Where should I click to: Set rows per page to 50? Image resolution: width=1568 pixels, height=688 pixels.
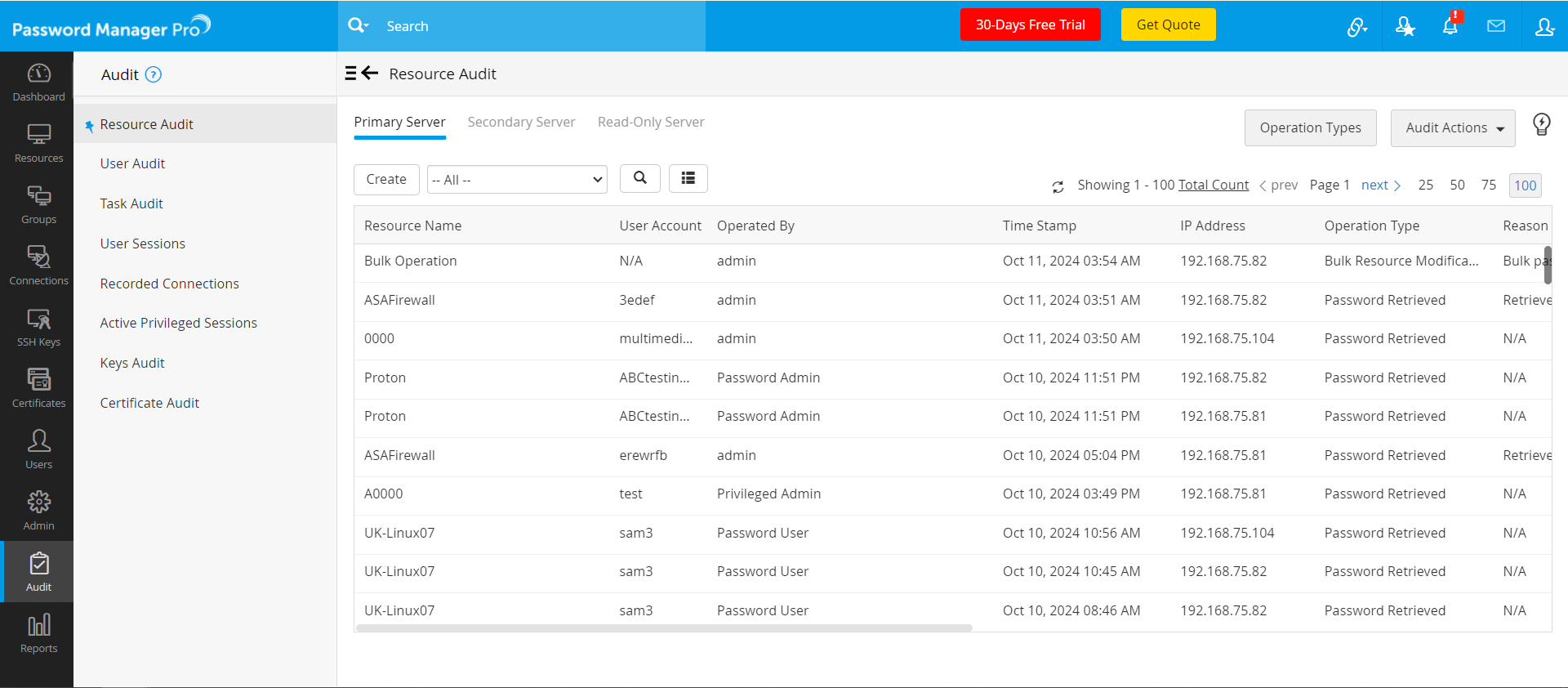point(1457,185)
